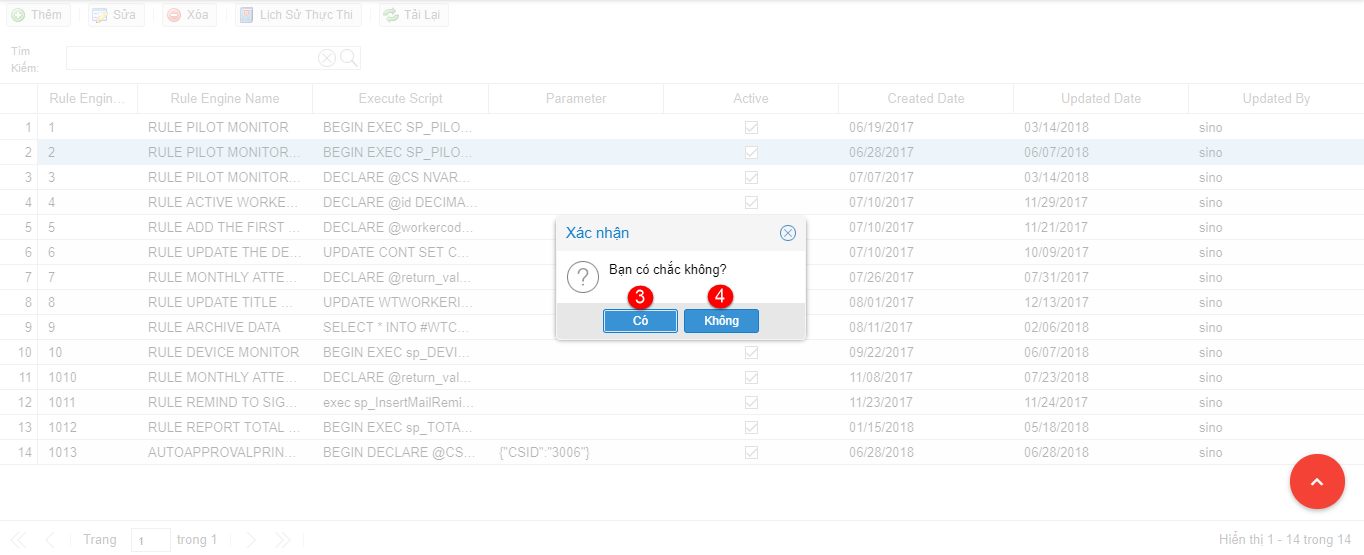Cancel by clicking Không
The height and width of the screenshot is (555, 1364).
pyautogui.click(x=721, y=321)
